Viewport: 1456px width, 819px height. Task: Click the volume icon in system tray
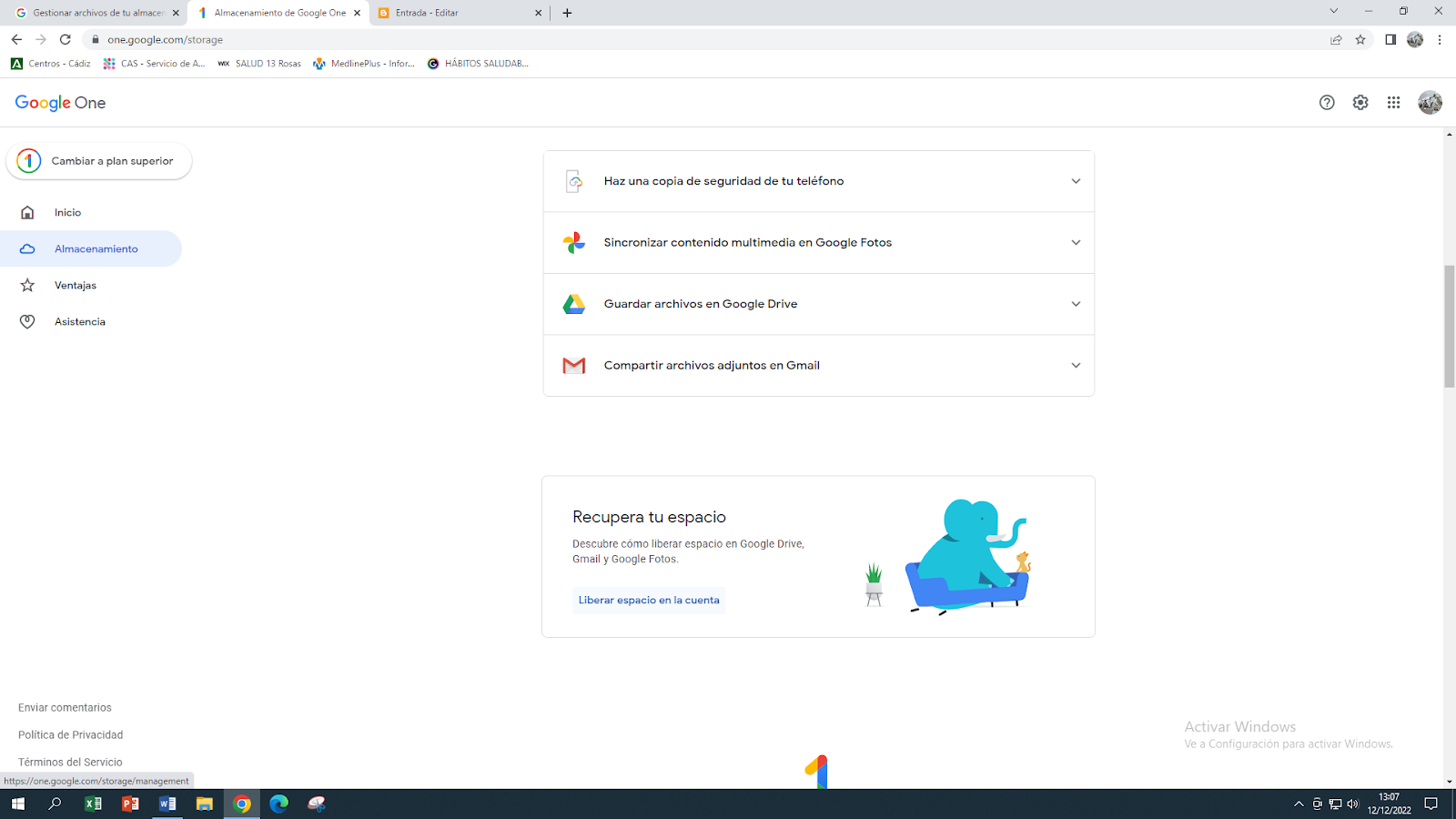click(x=1353, y=804)
